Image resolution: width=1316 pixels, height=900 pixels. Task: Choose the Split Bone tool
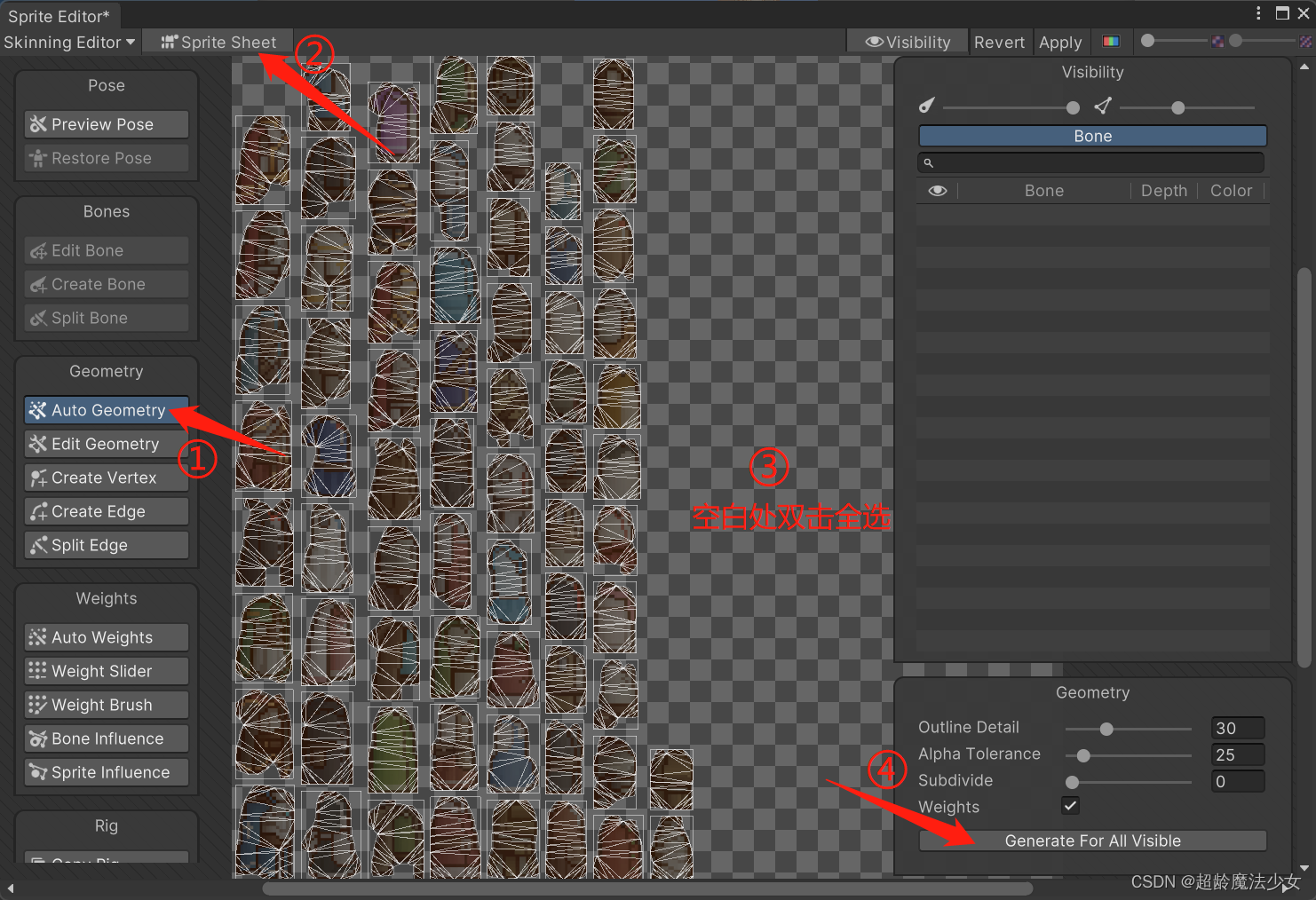(x=107, y=318)
